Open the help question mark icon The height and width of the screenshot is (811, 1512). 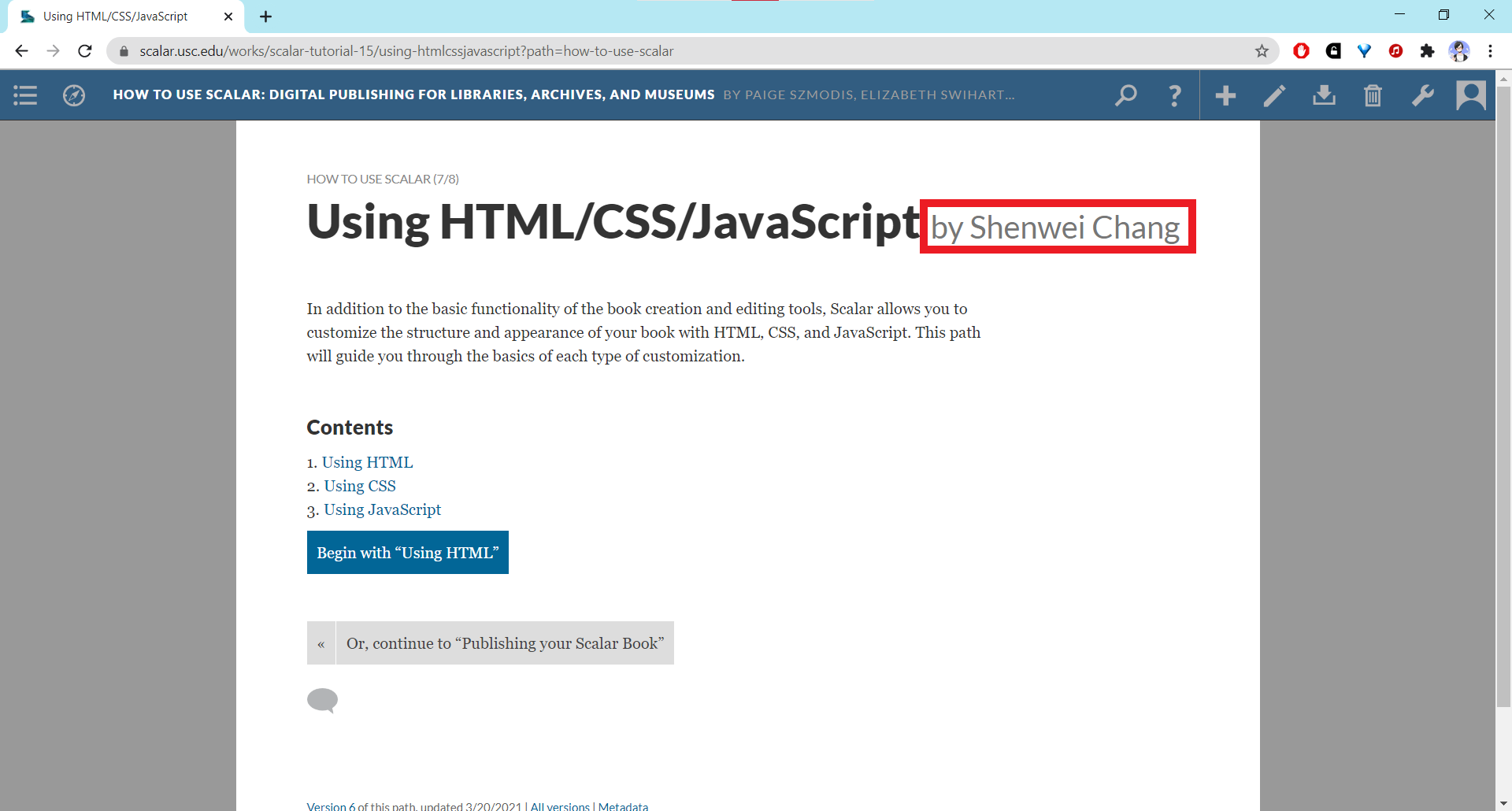(1174, 95)
